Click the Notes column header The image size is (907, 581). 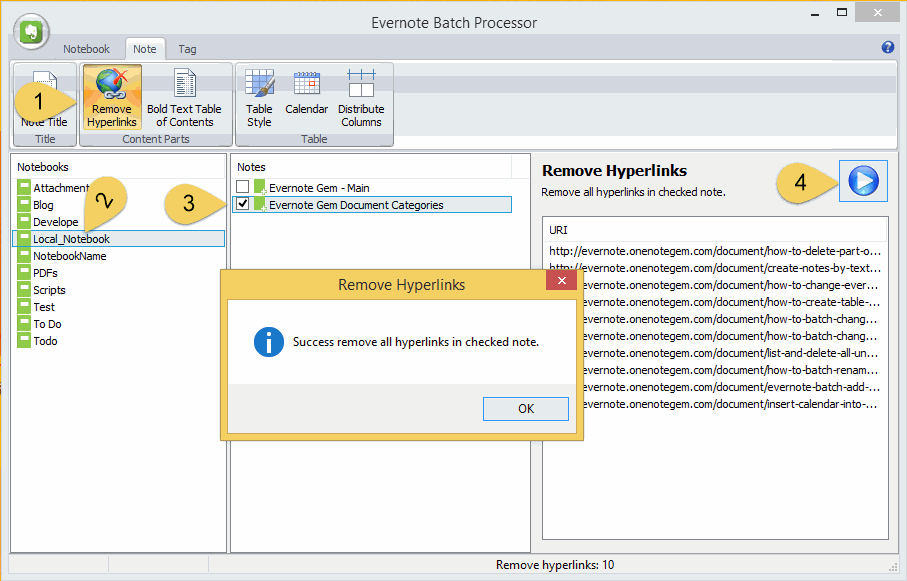coord(373,167)
